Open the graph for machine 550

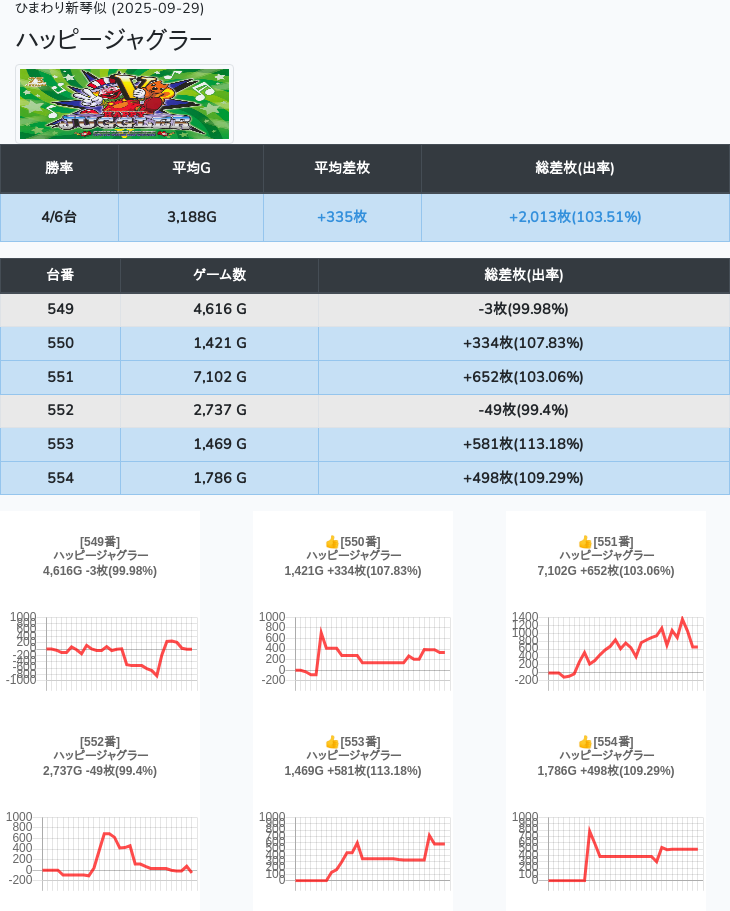click(353, 650)
